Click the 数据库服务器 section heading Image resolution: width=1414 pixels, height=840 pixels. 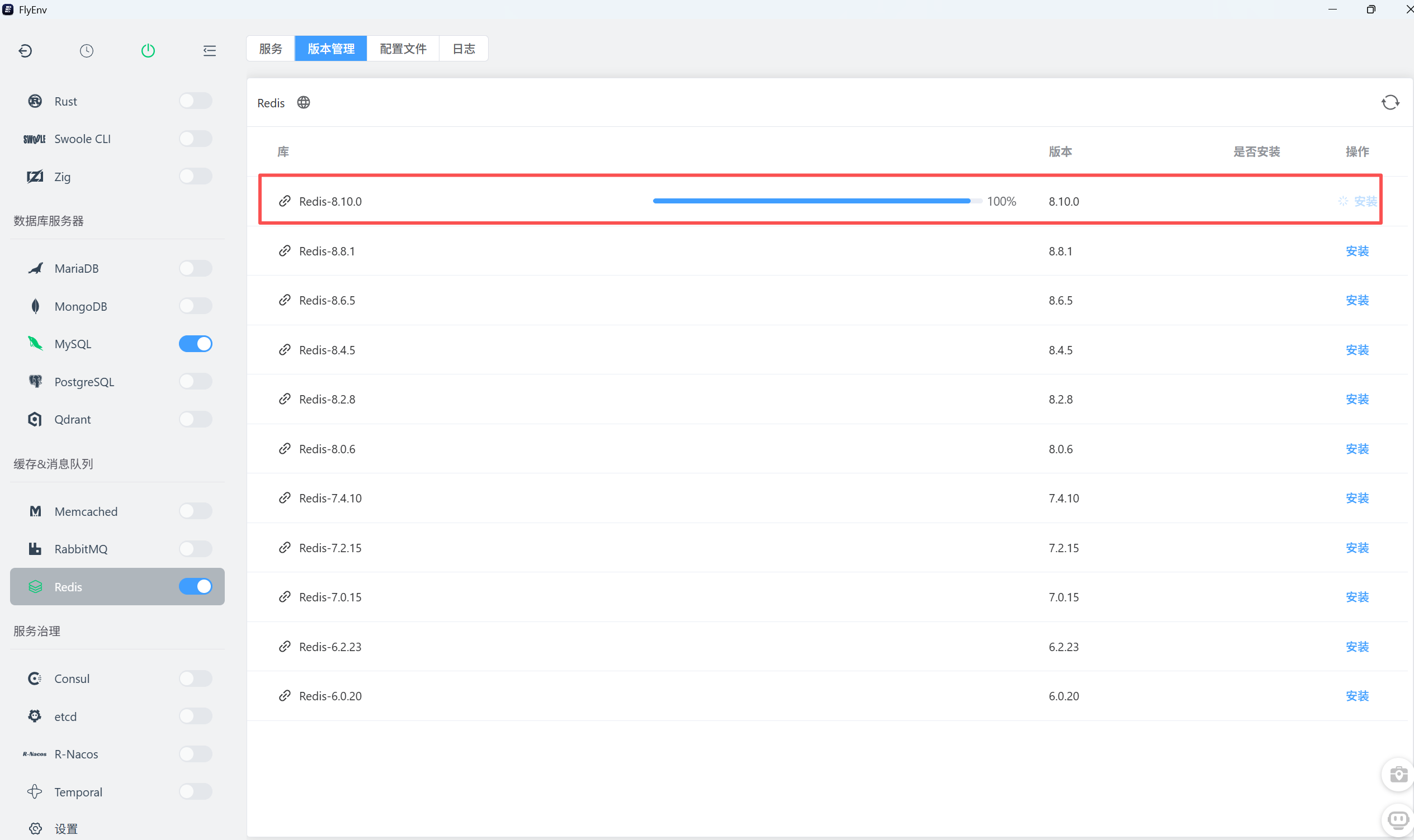coord(49,221)
